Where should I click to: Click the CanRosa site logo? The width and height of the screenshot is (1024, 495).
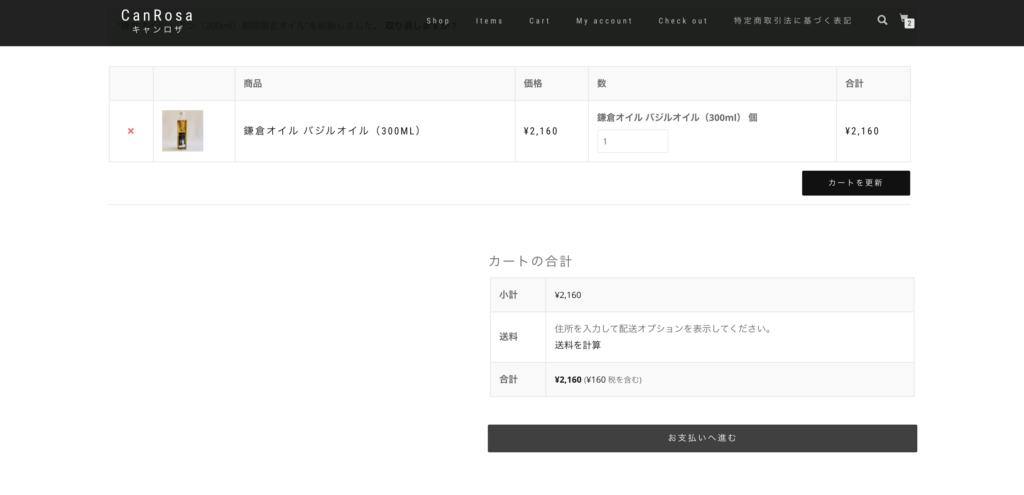[157, 21]
